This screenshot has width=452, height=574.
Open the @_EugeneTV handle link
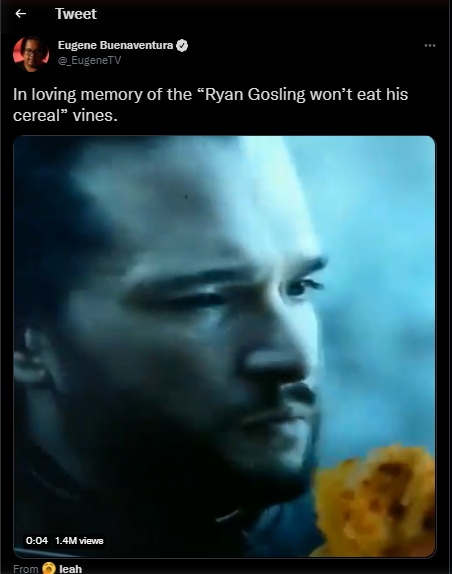point(89,60)
